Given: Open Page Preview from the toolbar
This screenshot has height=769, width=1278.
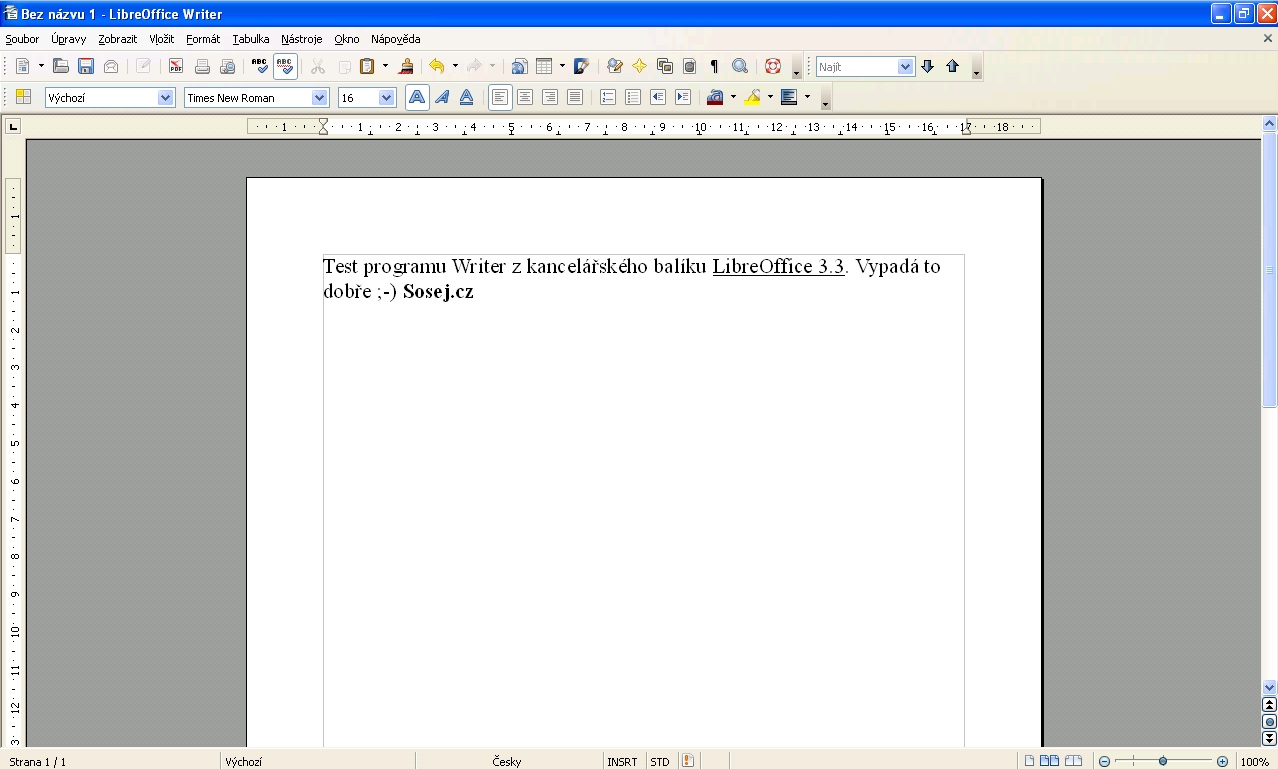Looking at the screenshot, I should click(x=227, y=67).
